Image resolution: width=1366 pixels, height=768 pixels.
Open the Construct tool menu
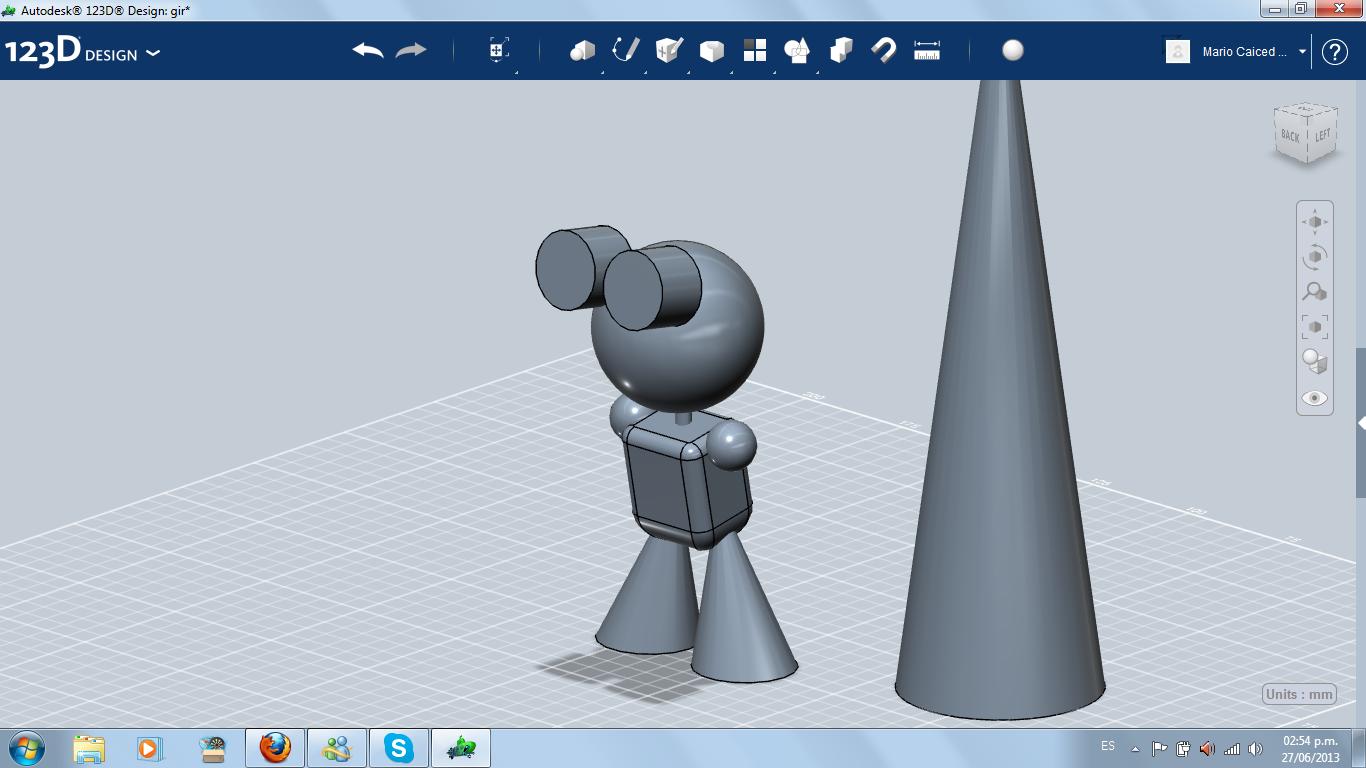[669, 50]
